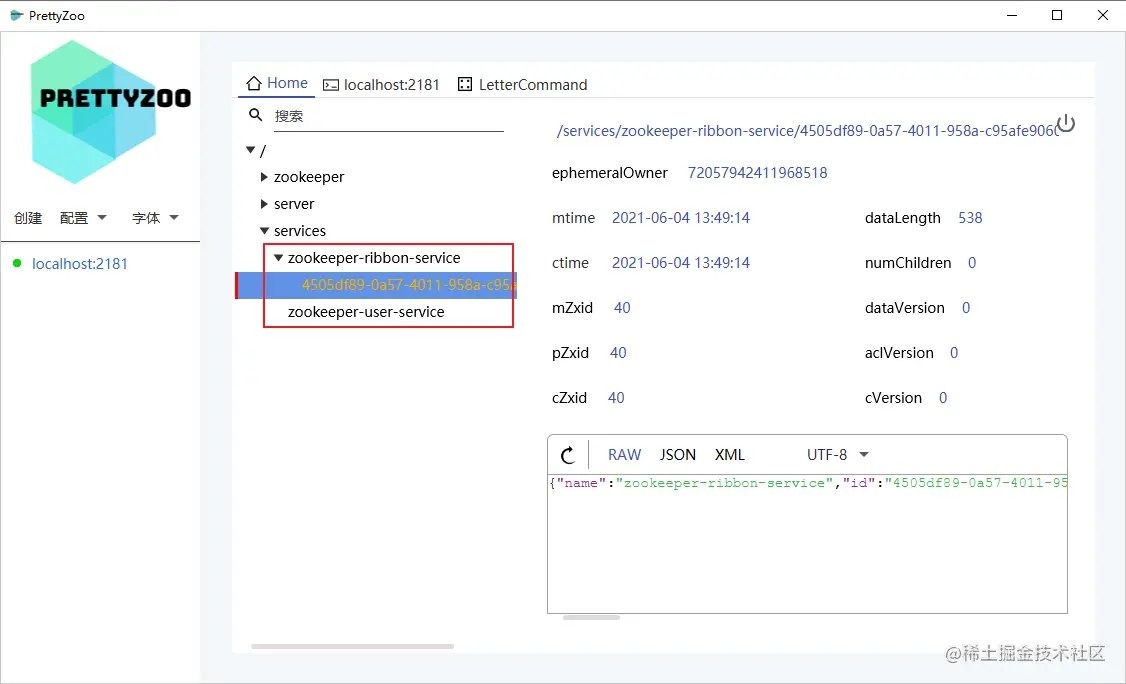Click the aclVersion value 0
Viewport: 1126px width, 684px height.
coord(954,353)
